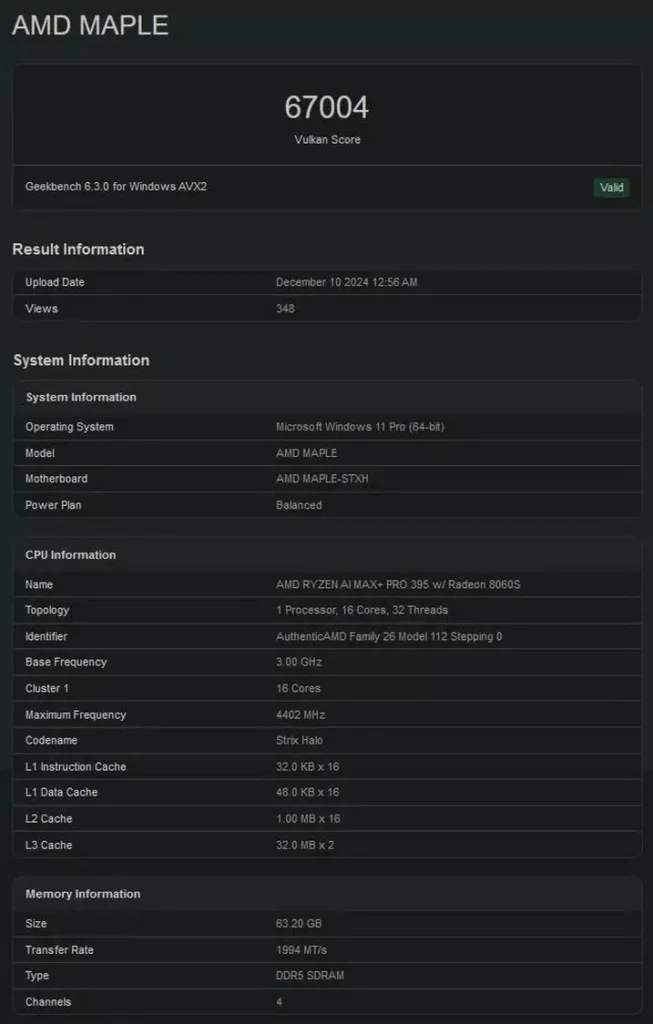Image resolution: width=653 pixels, height=1024 pixels.
Task: Select the 16 Cores cluster value
Action: [298, 688]
